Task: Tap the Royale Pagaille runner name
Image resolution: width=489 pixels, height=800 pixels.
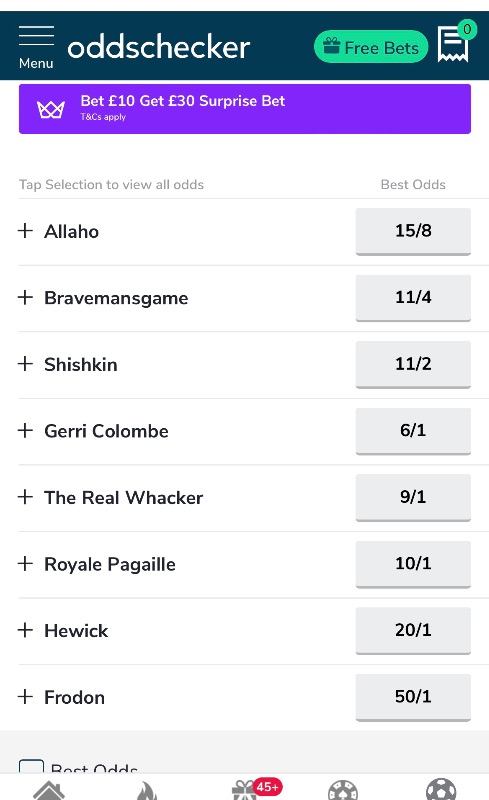Action: click(110, 564)
